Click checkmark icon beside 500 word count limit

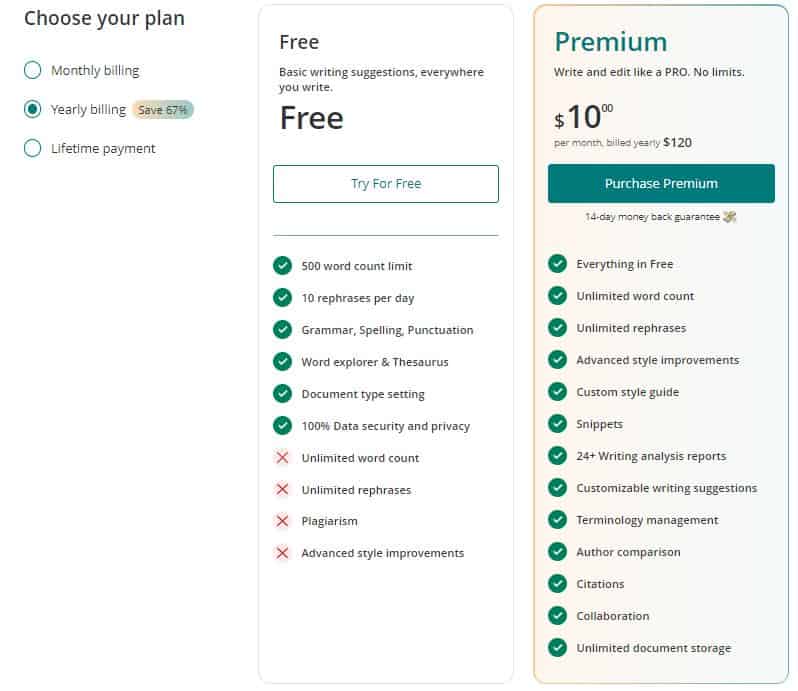tap(282, 266)
